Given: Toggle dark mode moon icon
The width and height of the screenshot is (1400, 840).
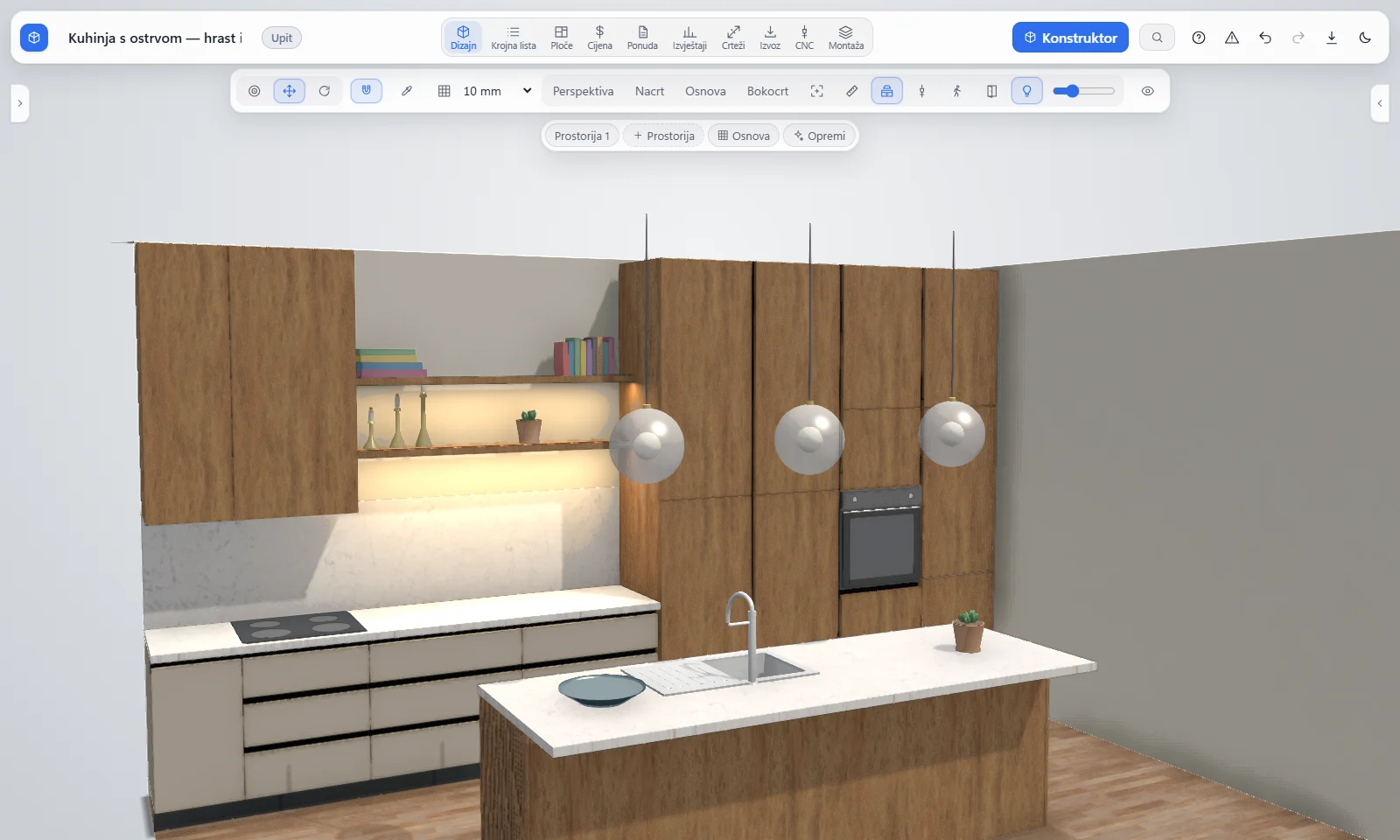Looking at the screenshot, I should [1365, 38].
